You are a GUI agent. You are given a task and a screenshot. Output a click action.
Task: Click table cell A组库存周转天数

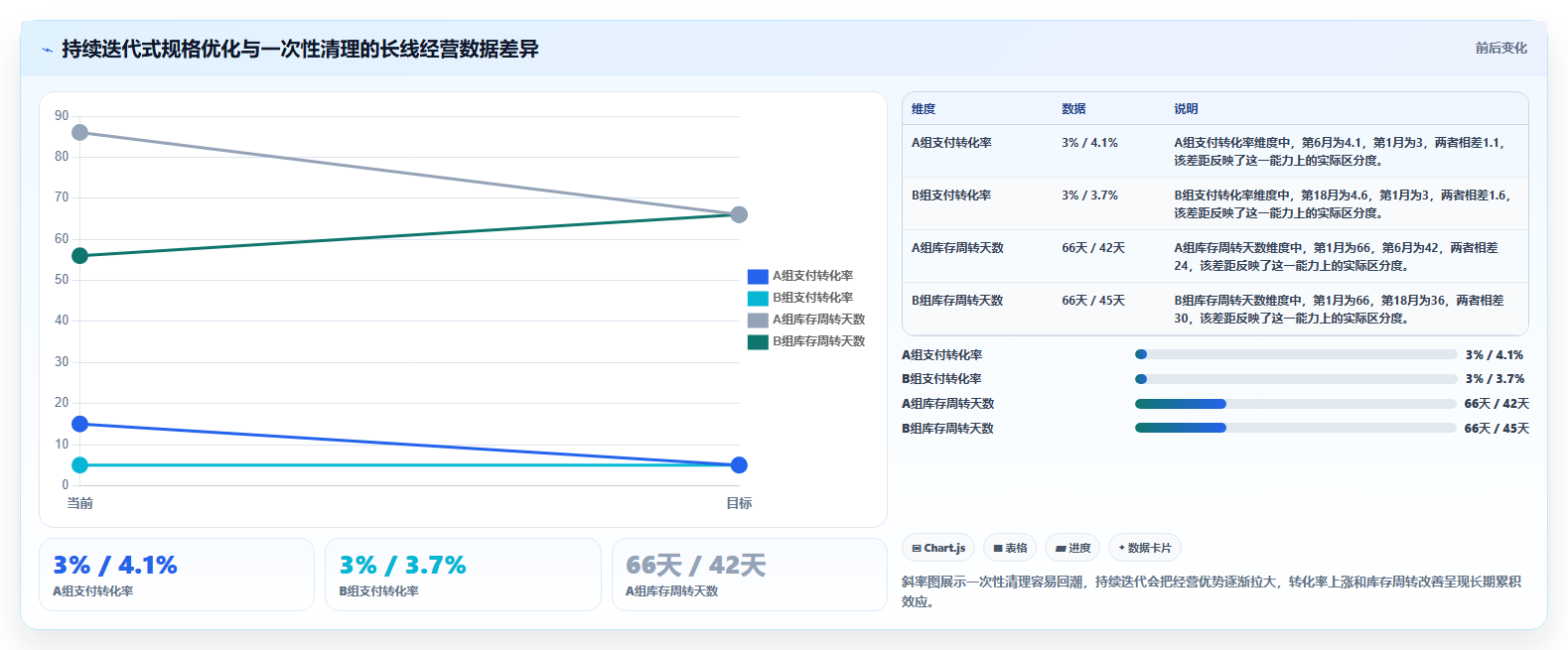click(957, 248)
